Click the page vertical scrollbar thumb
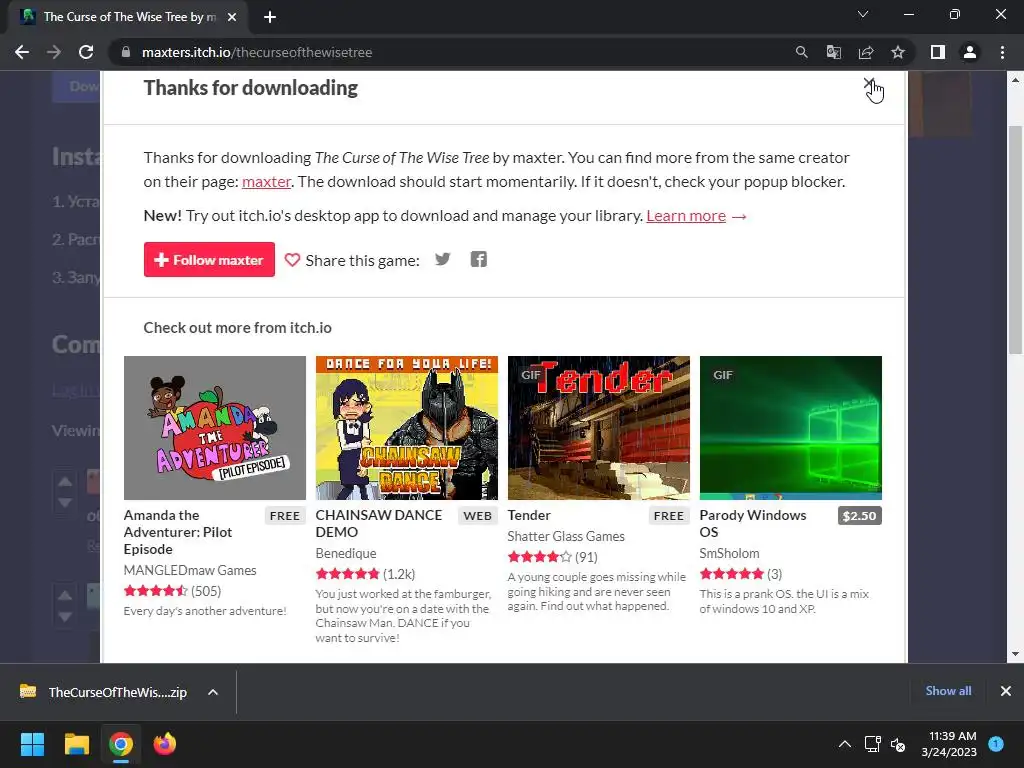Image resolution: width=1024 pixels, height=768 pixels. [x=1015, y=240]
